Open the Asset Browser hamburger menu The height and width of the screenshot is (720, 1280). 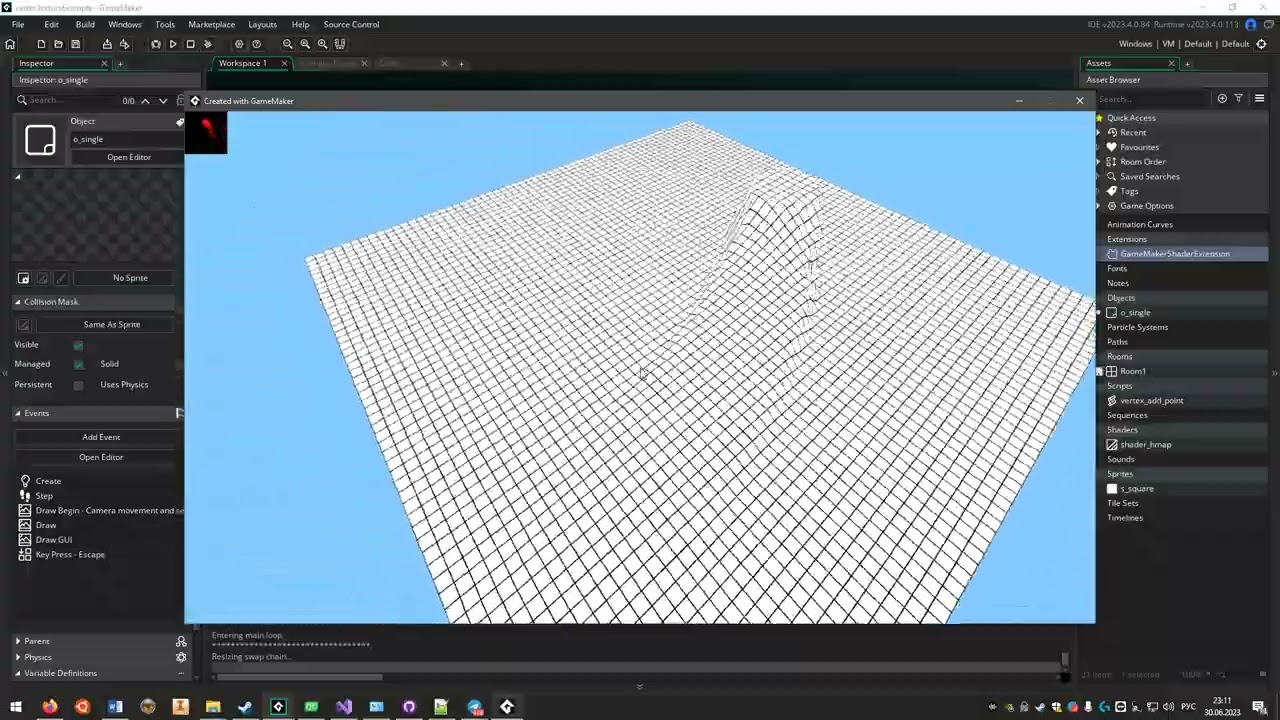click(x=1259, y=98)
